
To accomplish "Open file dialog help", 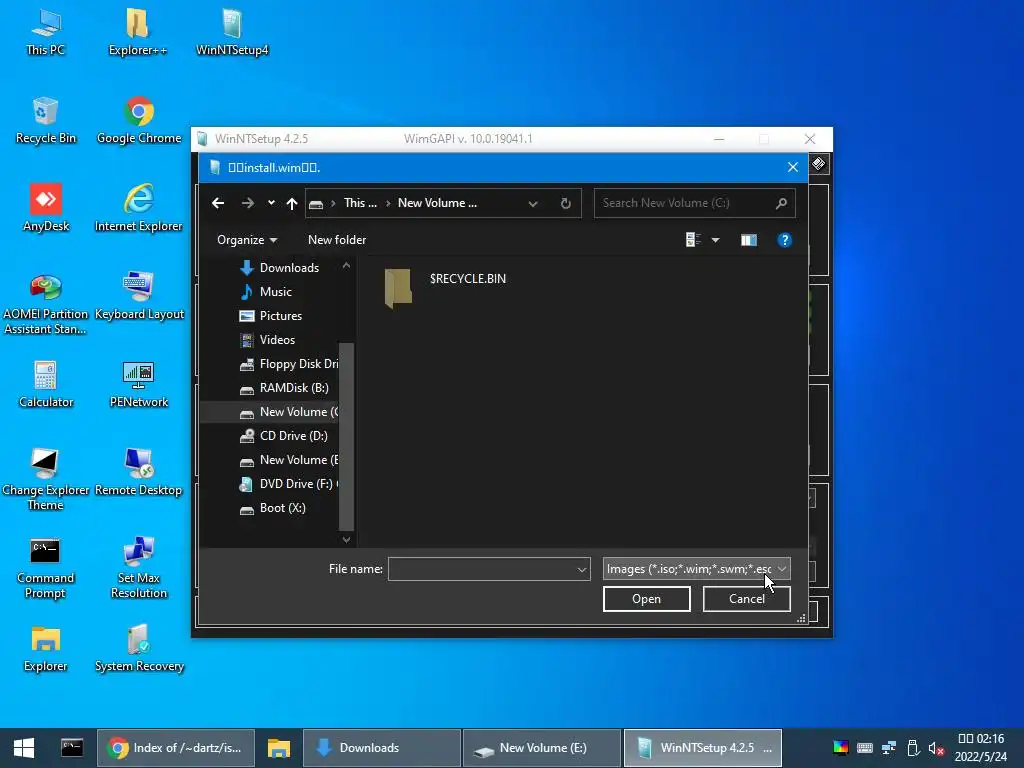I will click(x=784, y=240).
